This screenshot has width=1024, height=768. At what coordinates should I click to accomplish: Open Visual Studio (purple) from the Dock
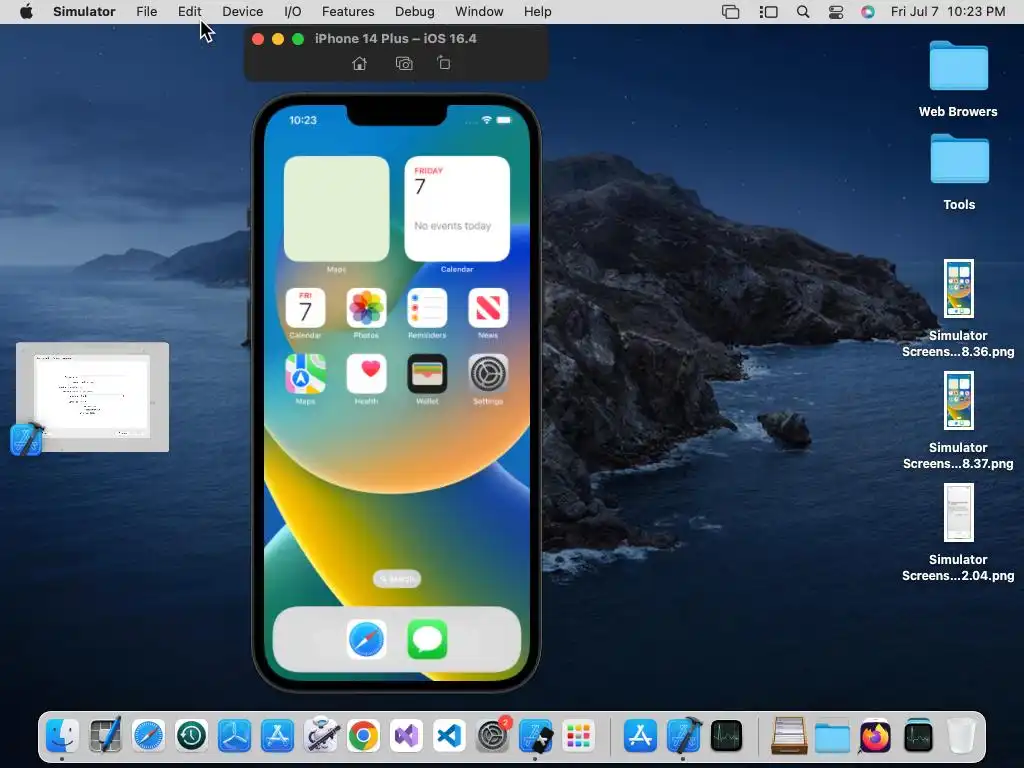pos(406,736)
